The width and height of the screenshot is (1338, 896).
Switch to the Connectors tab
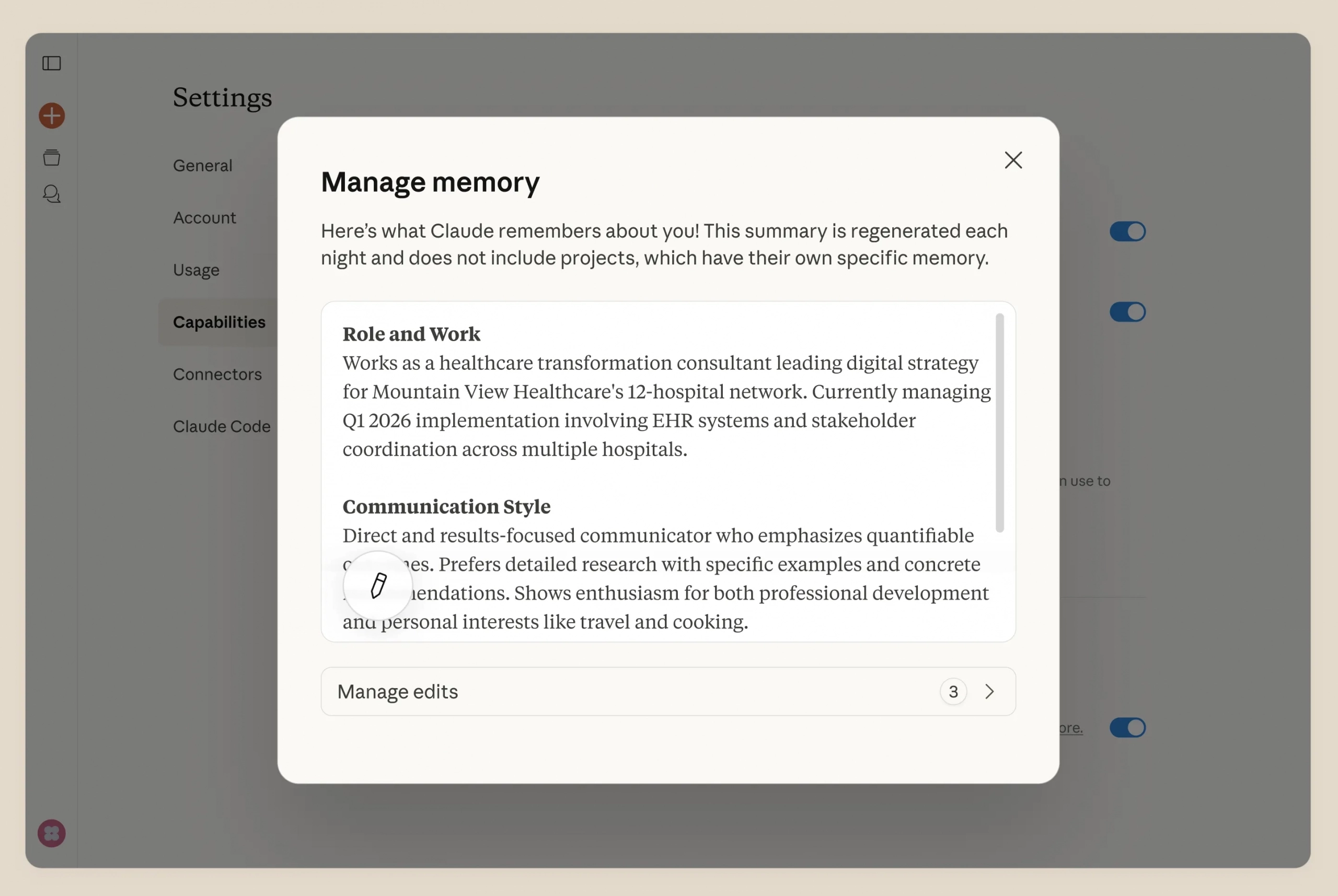tap(217, 374)
